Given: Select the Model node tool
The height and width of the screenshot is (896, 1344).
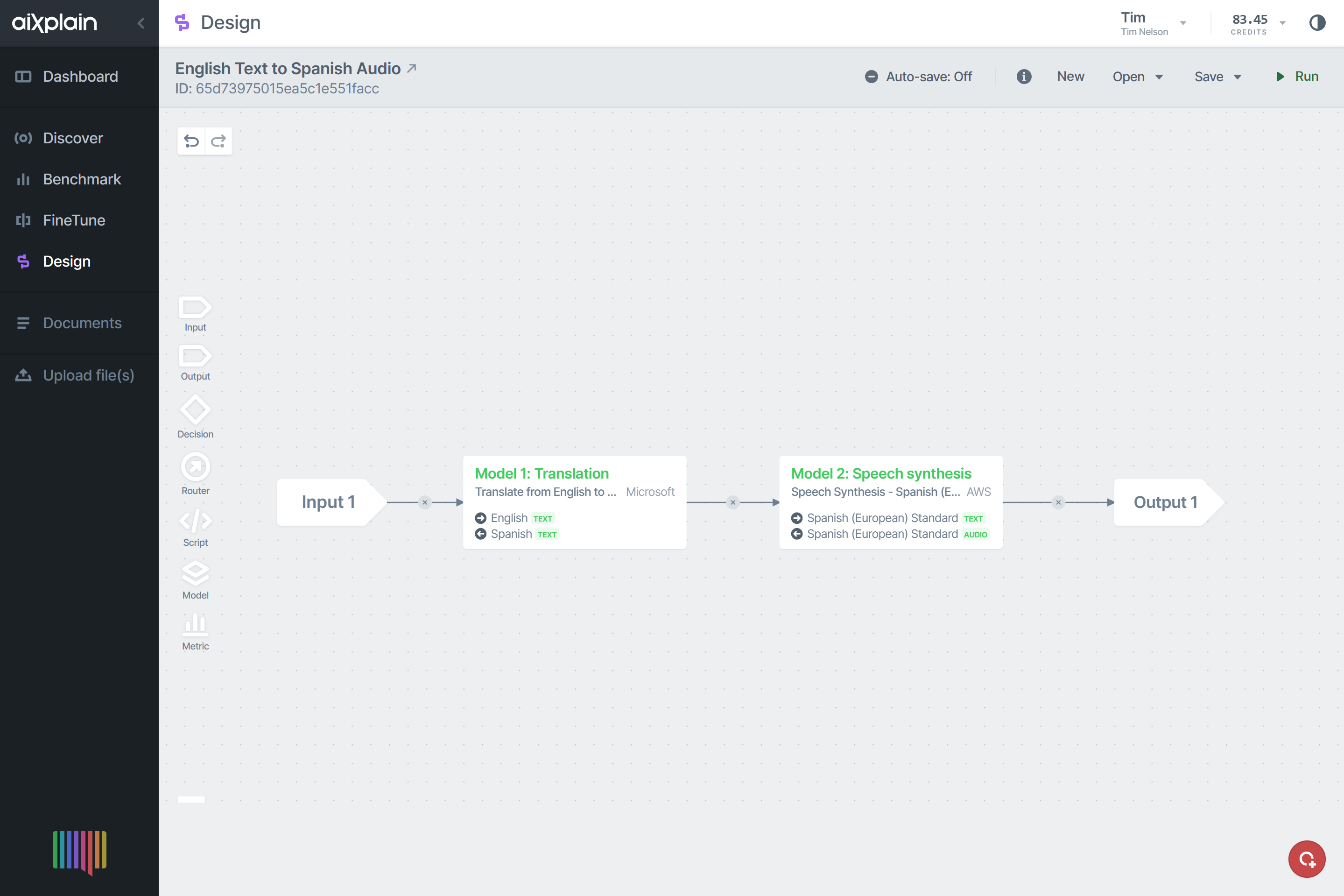Looking at the screenshot, I should pos(195,580).
